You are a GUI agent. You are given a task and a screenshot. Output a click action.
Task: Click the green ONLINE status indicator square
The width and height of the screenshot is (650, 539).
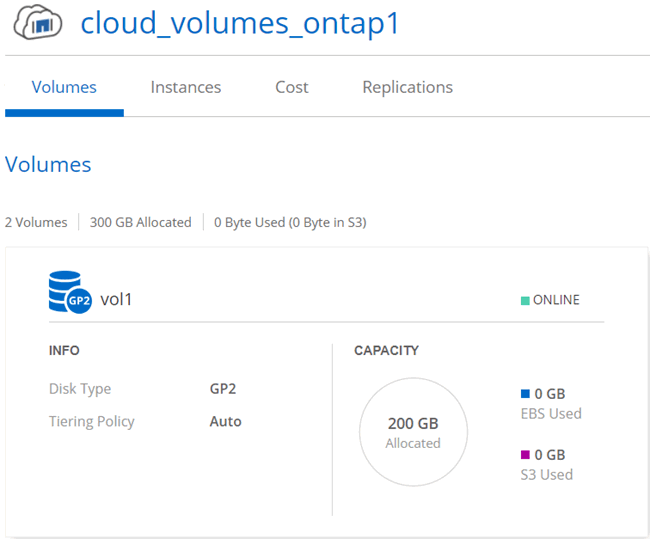(525, 300)
